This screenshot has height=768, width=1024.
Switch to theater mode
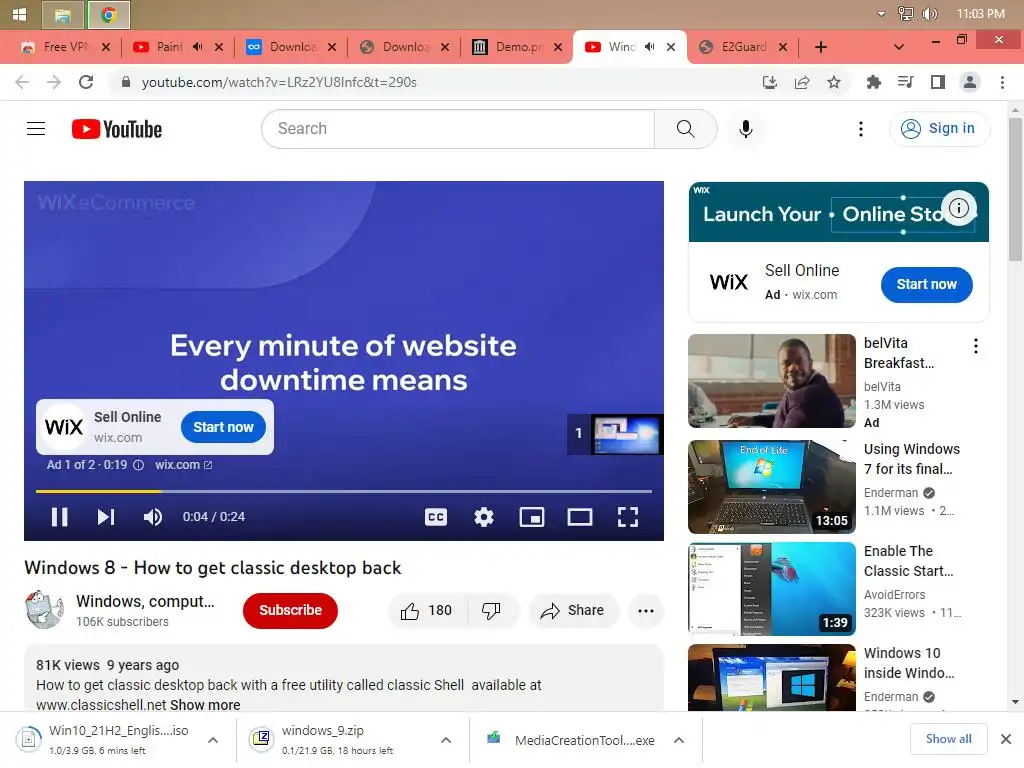[579, 517]
